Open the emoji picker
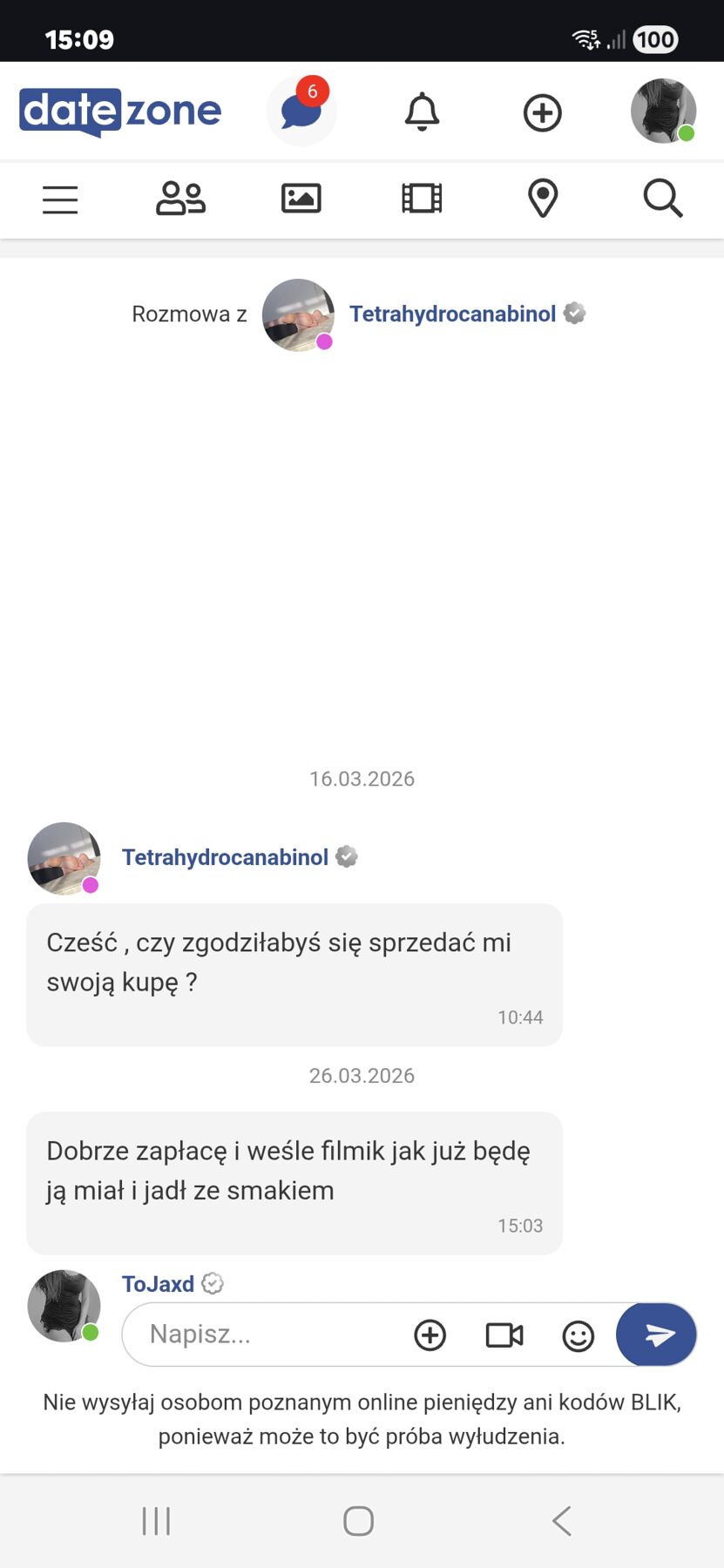This screenshot has width=724, height=1568. pyautogui.click(x=578, y=1335)
